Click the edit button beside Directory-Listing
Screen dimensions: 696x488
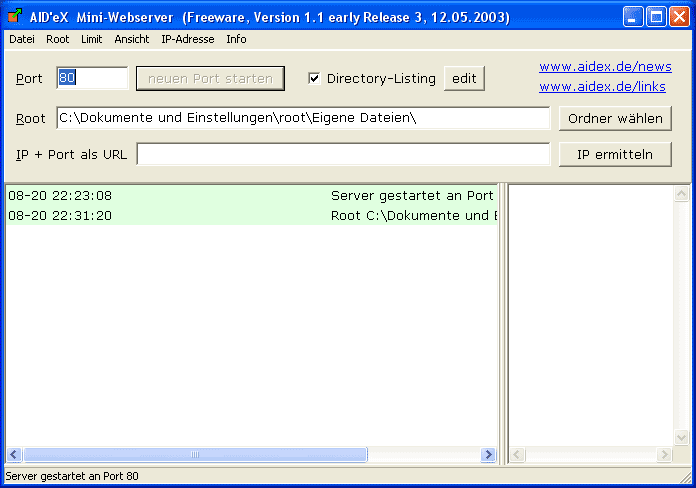click(464, 79)
